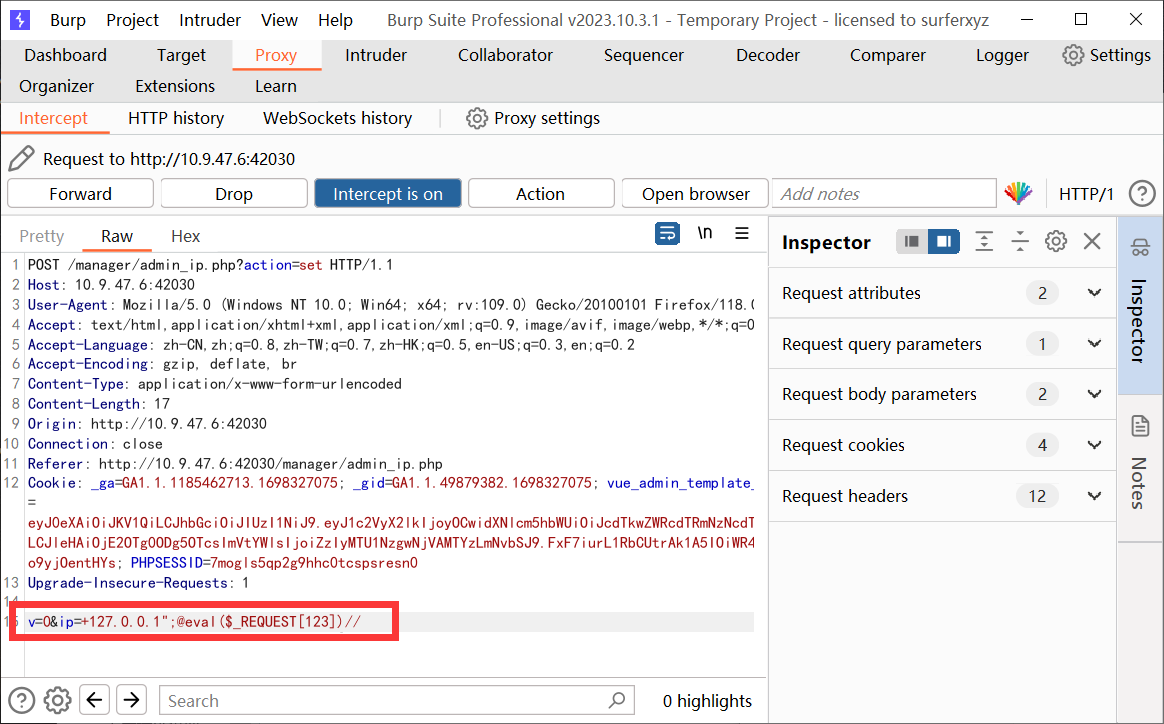Go to the next search match arrow
Screen dimensions: 1164x724
tap(131, 699)
